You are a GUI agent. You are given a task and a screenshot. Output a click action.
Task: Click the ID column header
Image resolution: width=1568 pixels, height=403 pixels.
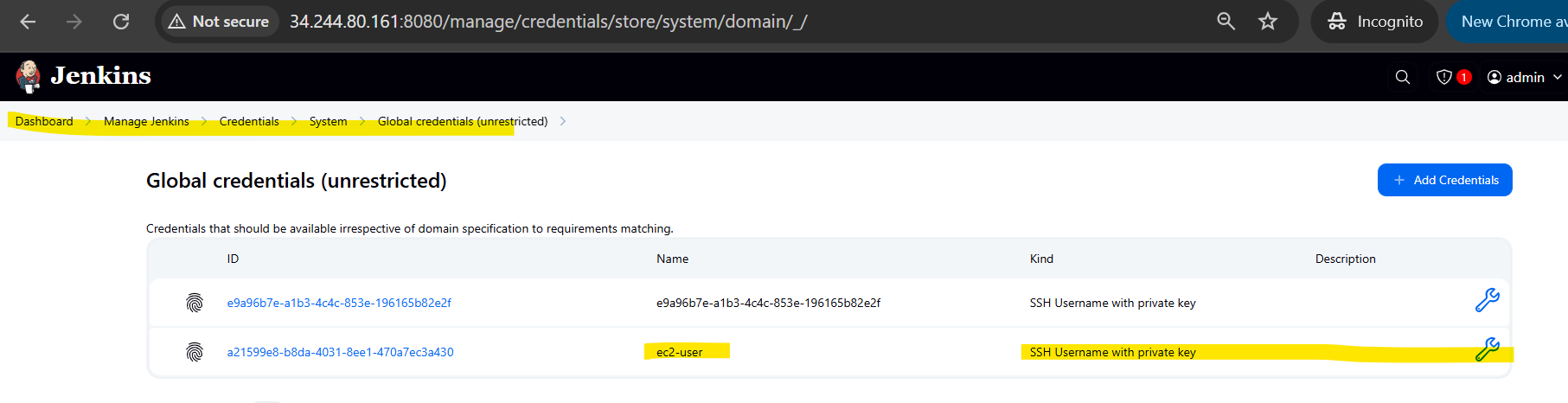pos(233,259)
